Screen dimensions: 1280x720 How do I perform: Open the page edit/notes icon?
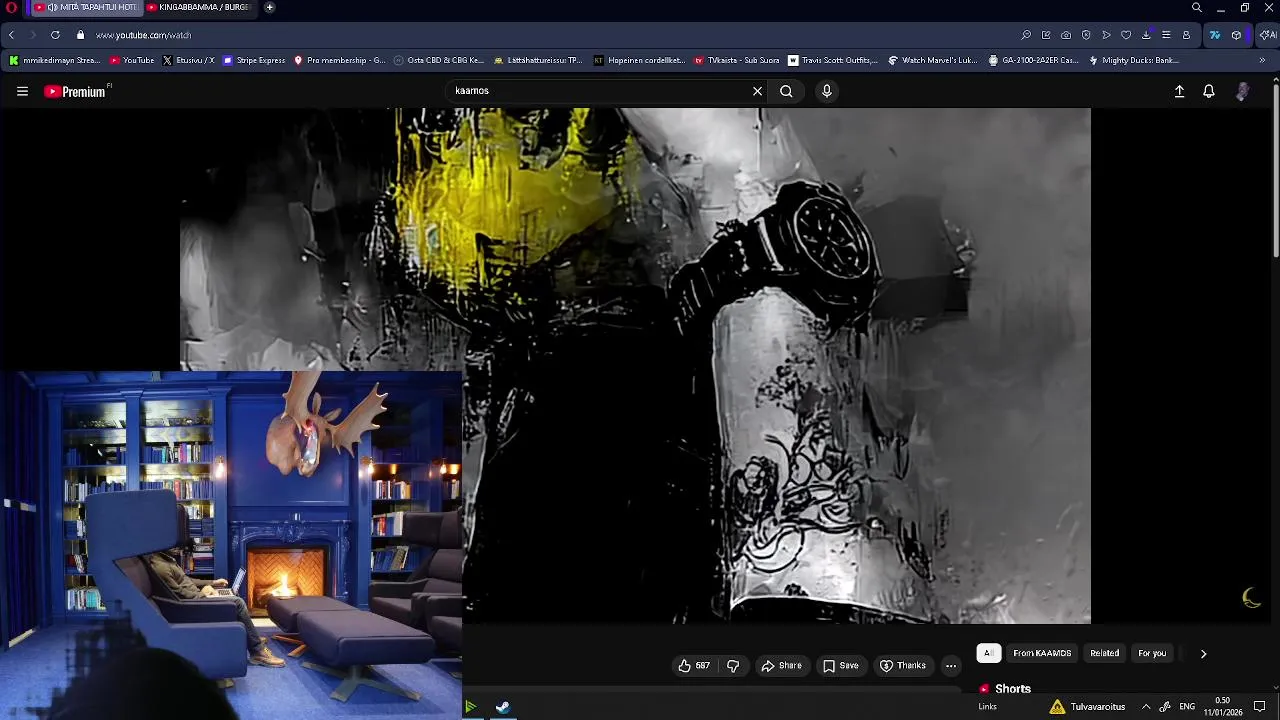click(1046, 35)
